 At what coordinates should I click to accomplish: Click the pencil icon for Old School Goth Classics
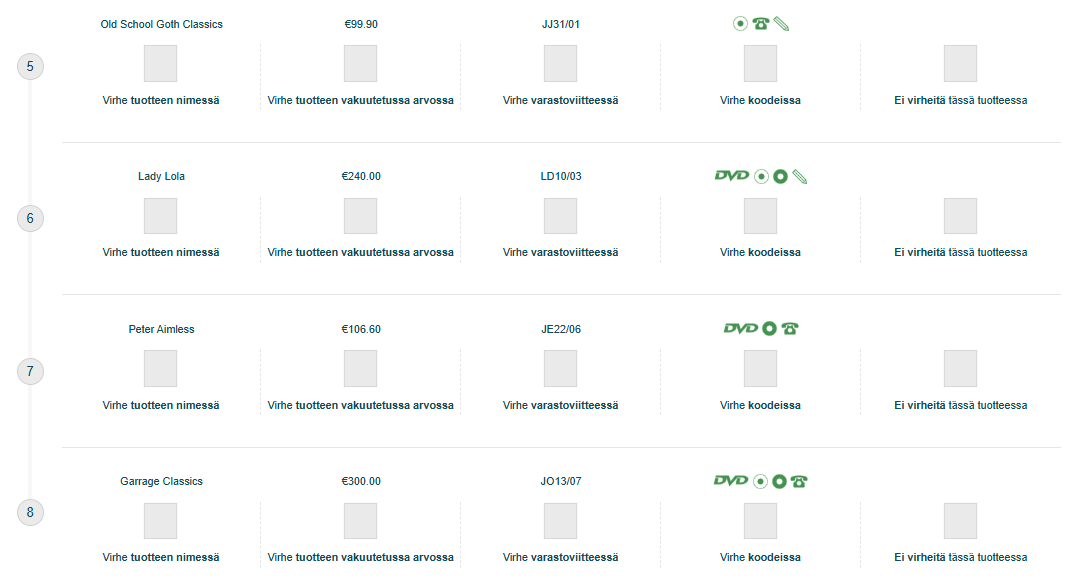(781, 24)
